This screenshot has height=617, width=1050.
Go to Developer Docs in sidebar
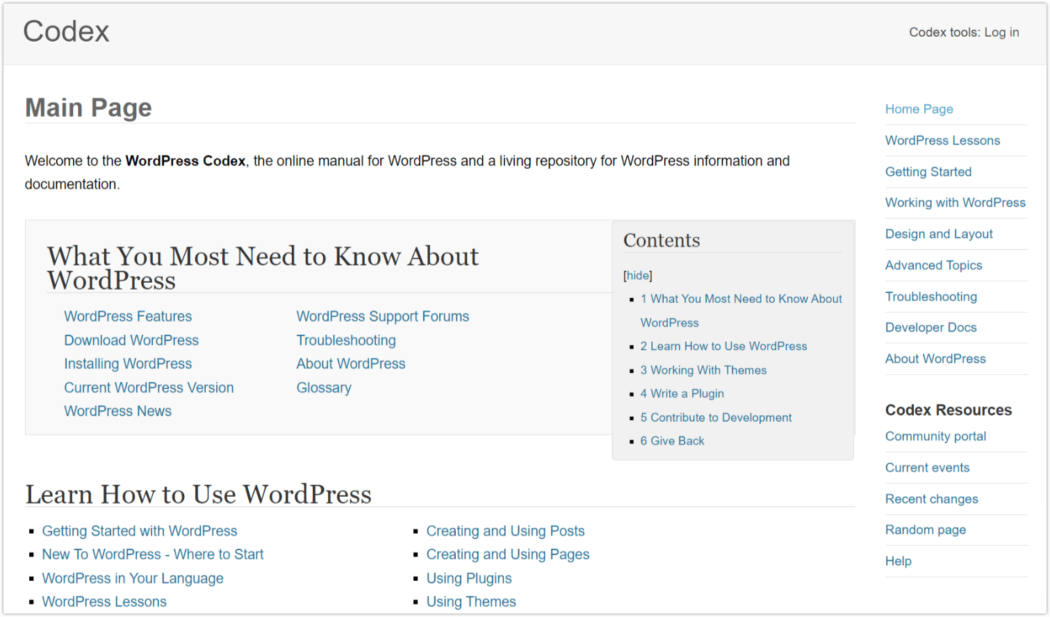pos(930,327)
